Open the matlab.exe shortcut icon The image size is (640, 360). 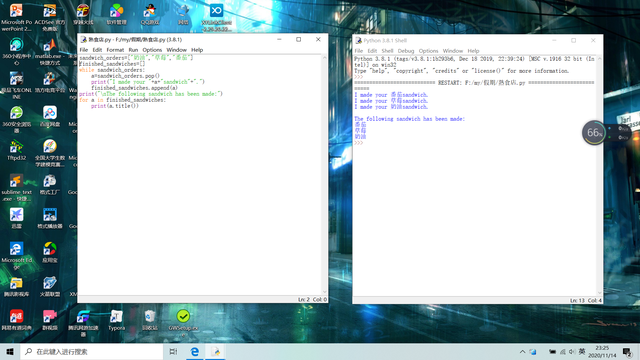[50, 52]
